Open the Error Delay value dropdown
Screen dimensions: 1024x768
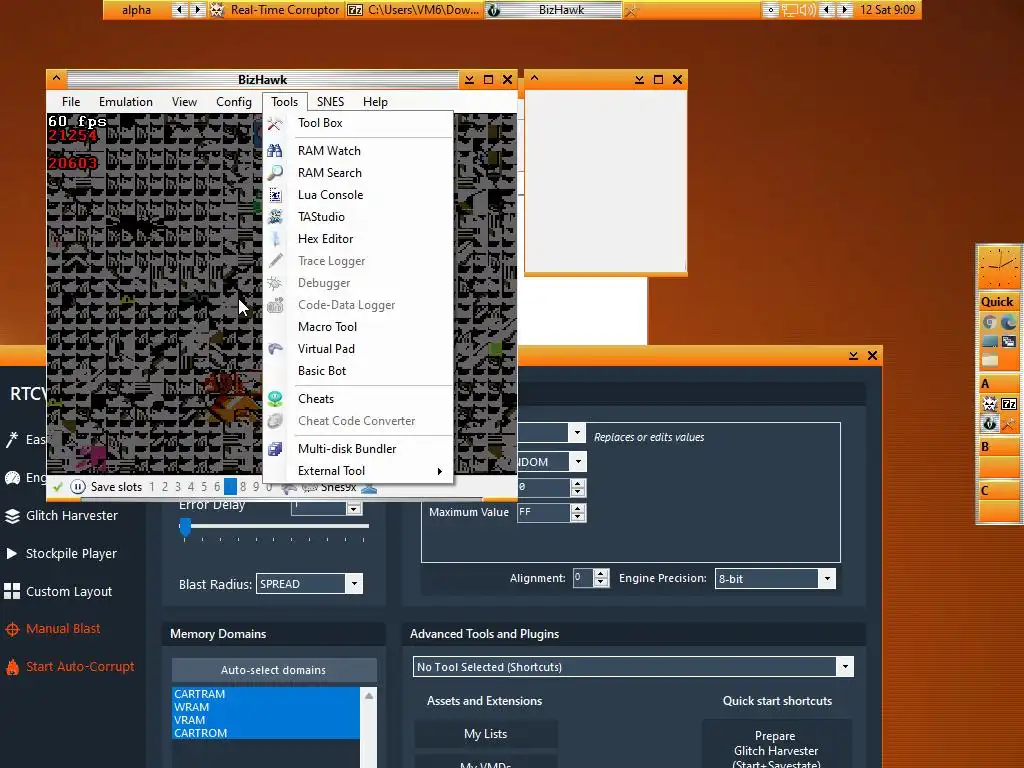(x=353, y=508)
